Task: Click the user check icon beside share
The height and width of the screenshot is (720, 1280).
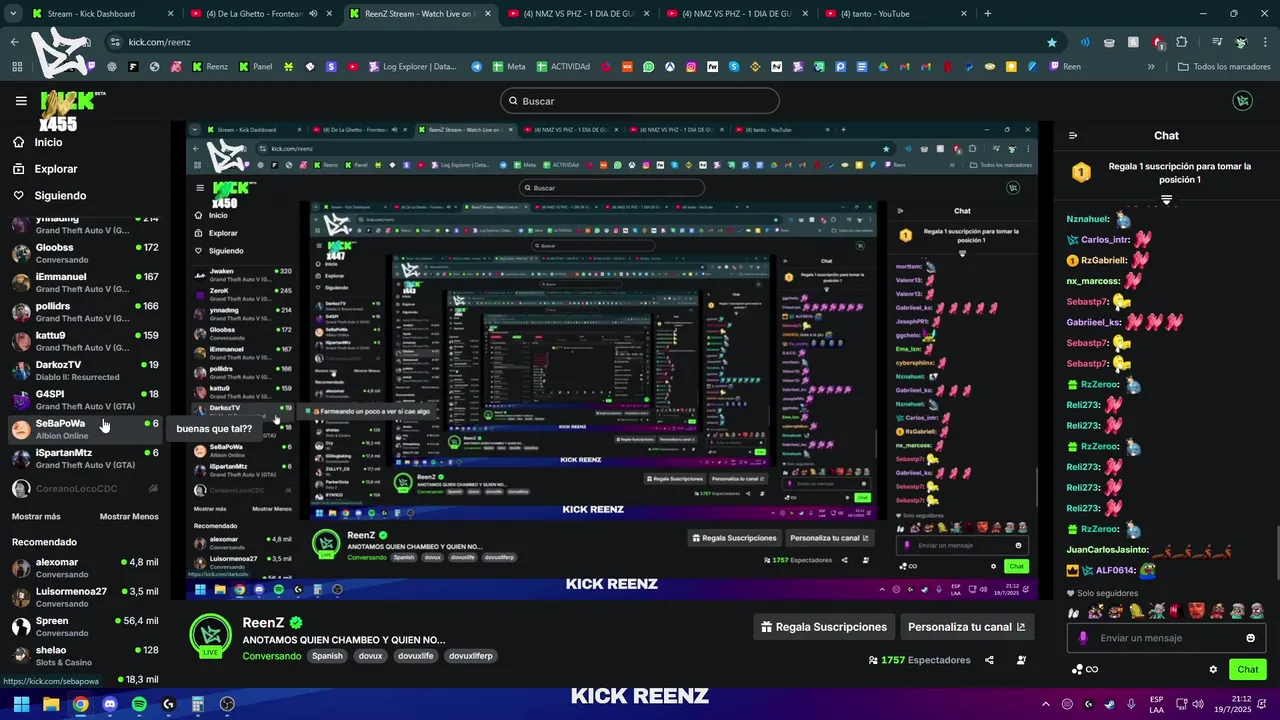Action: [1021, 660]
